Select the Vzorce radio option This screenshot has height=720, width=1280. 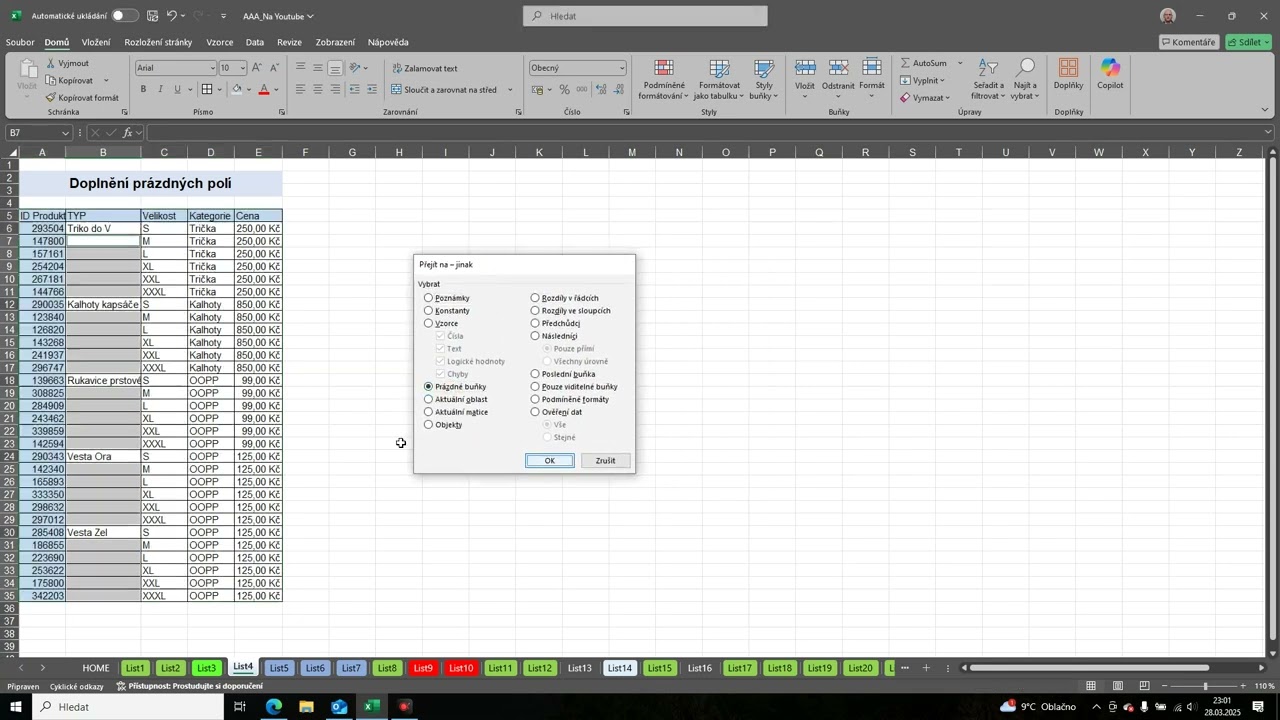coord(429,323)
